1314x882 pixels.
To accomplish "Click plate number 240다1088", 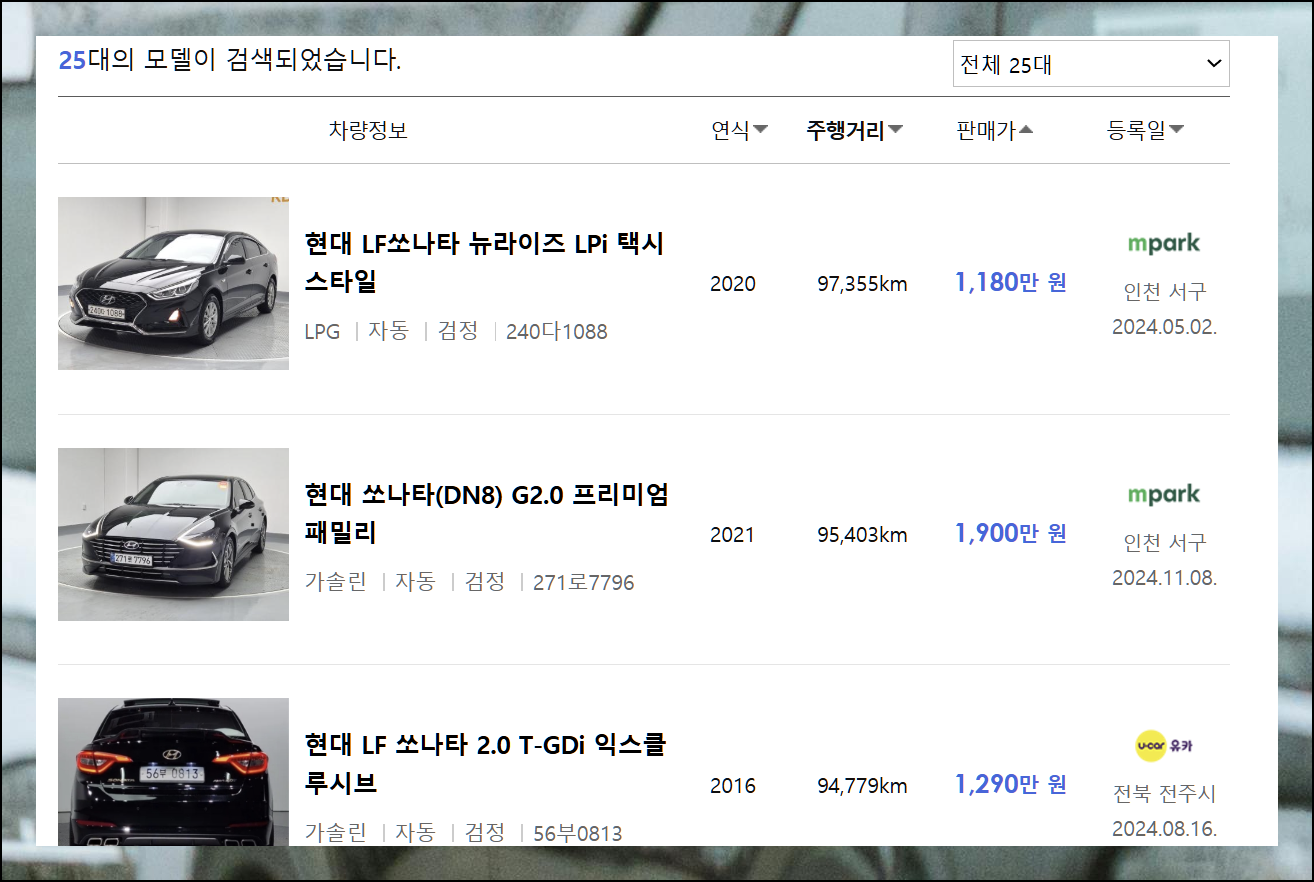I will (557, 332).
